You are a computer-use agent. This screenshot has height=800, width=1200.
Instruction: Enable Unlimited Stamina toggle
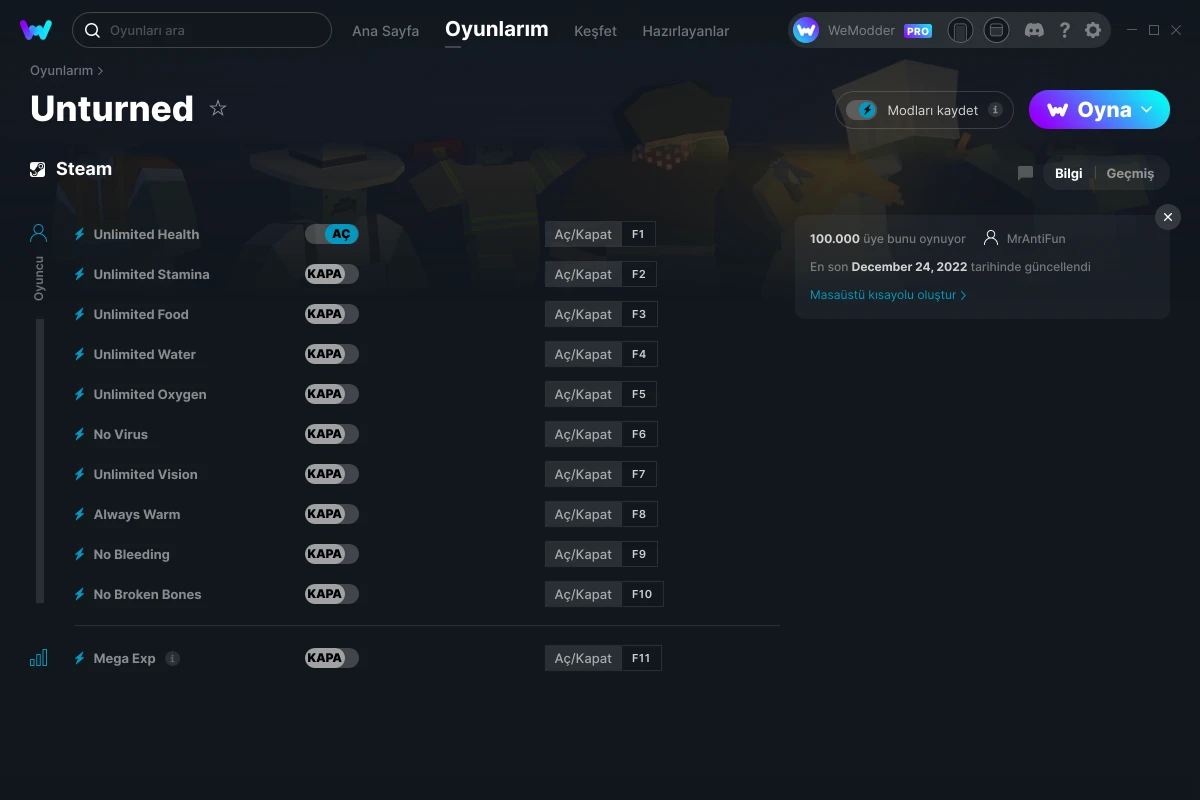(332, 274)
